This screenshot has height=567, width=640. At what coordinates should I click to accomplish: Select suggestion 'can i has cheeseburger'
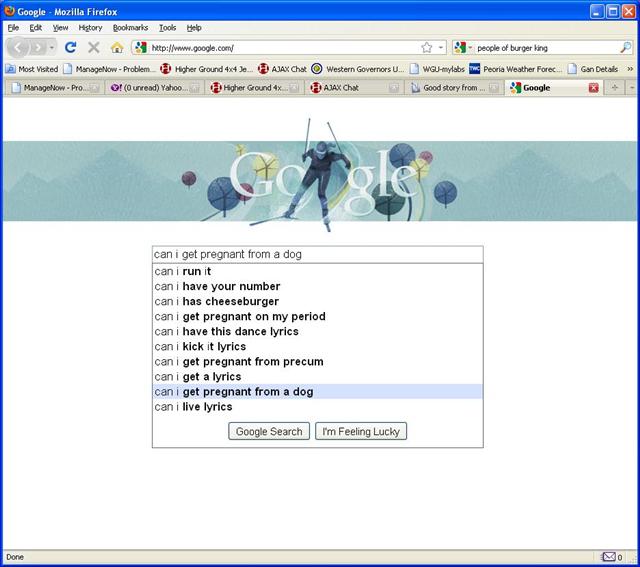point(217,301)
